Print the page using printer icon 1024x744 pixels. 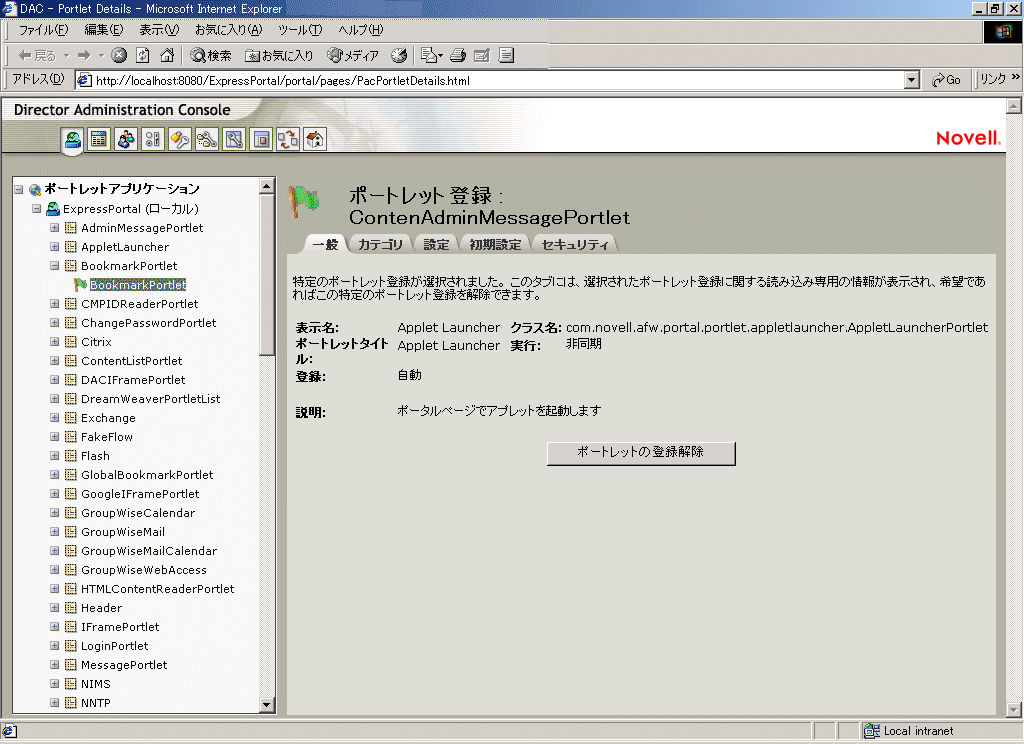[458, 56]
